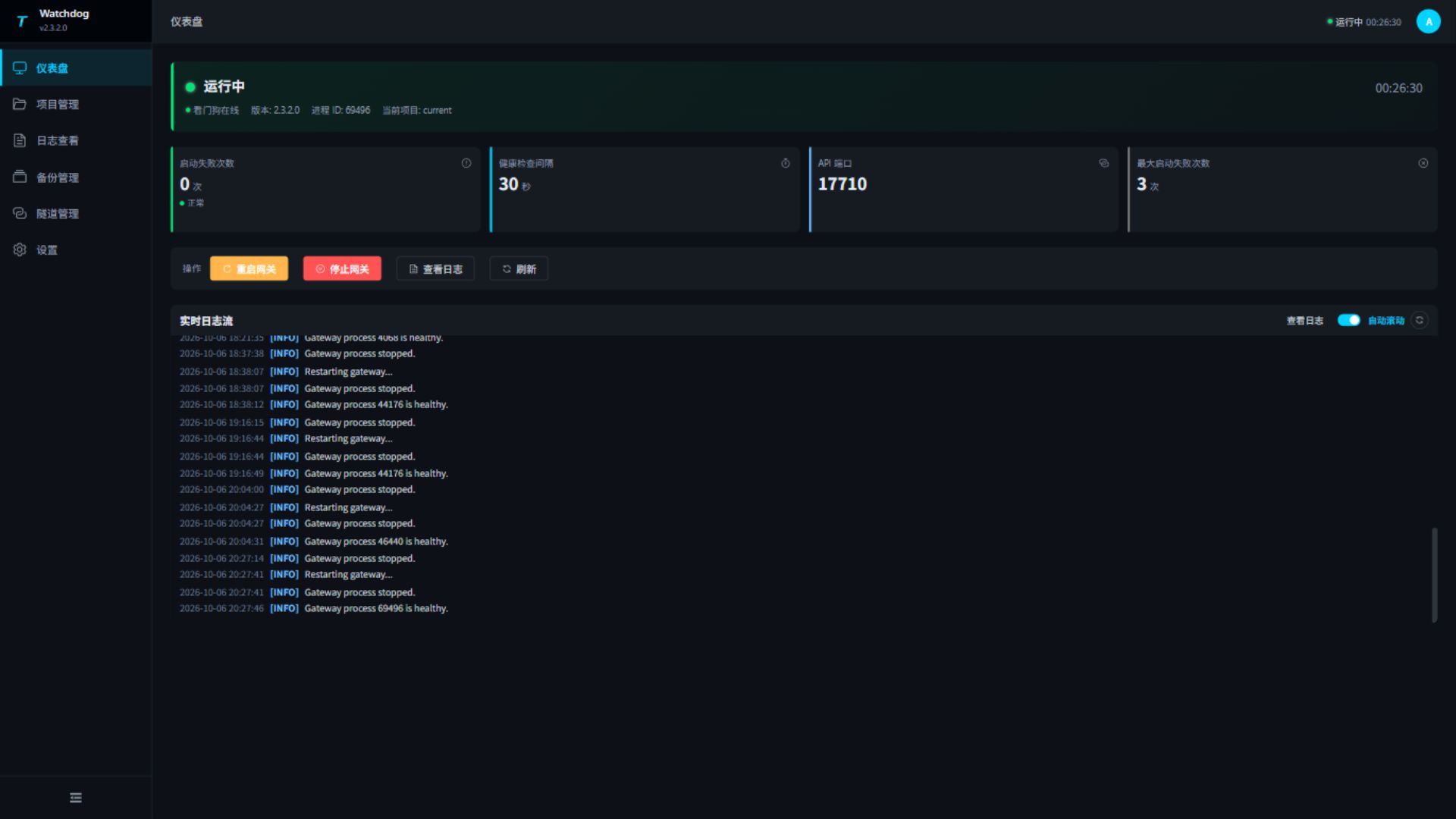This screenshot has width=1456, height=819.
Task: Click the Watchdog logo icon
Action: (22, 21)
